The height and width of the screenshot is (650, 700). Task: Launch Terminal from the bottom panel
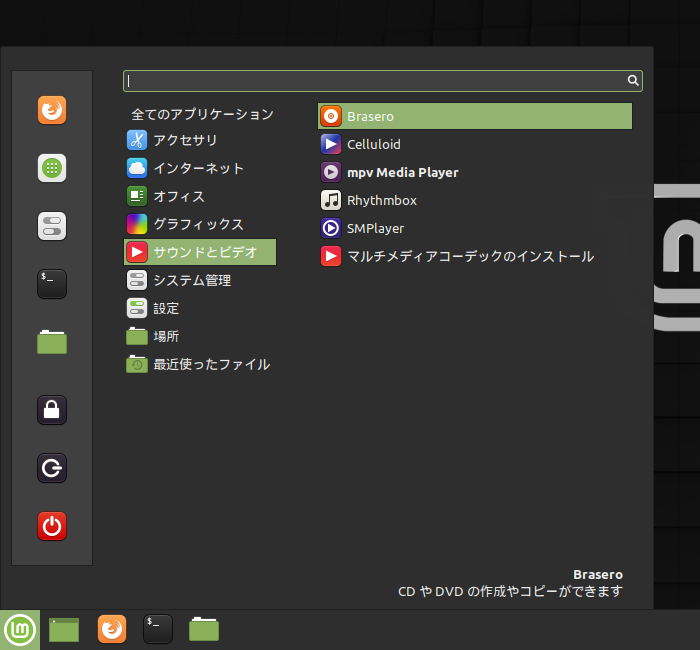[x=158, y=629]
